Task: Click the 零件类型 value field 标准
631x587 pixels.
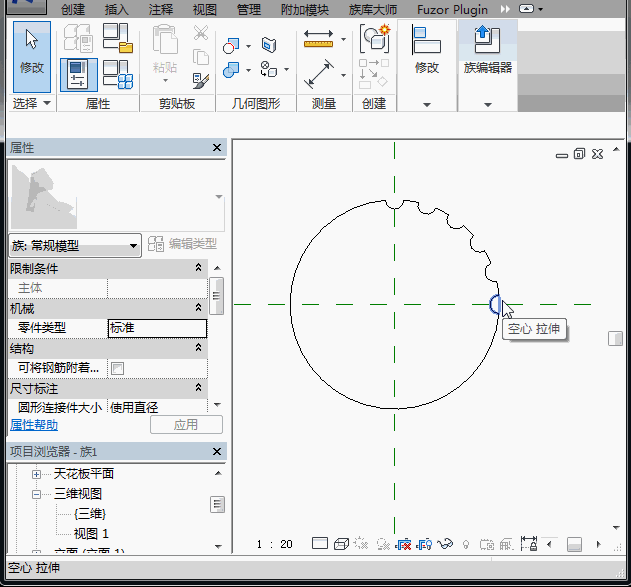Action: pos(156,328)
